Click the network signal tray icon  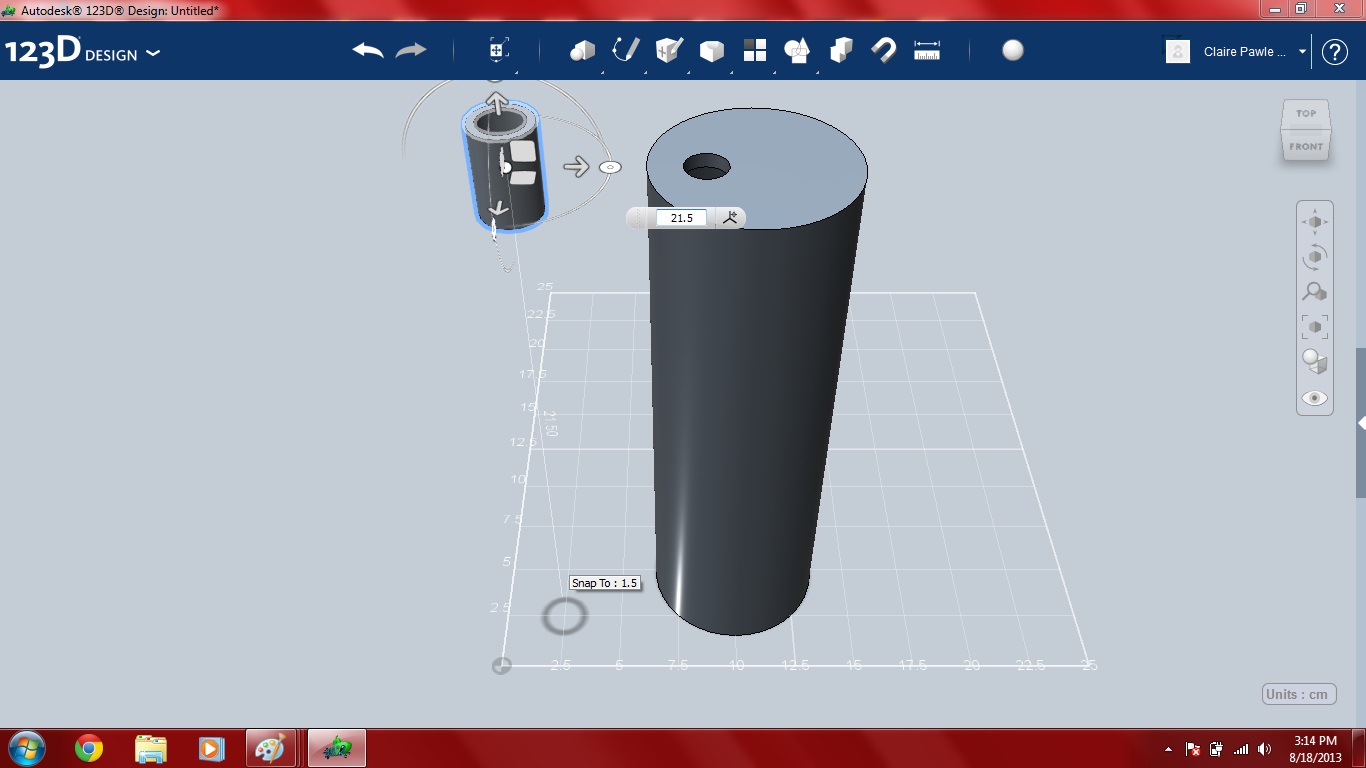tap(1241, 749)
